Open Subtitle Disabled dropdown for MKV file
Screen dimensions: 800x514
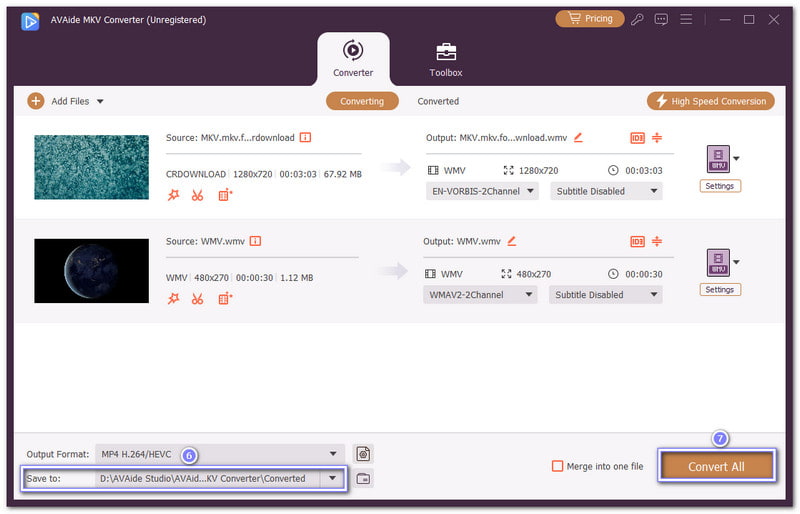pyautogui.click(x=606, y=191)
